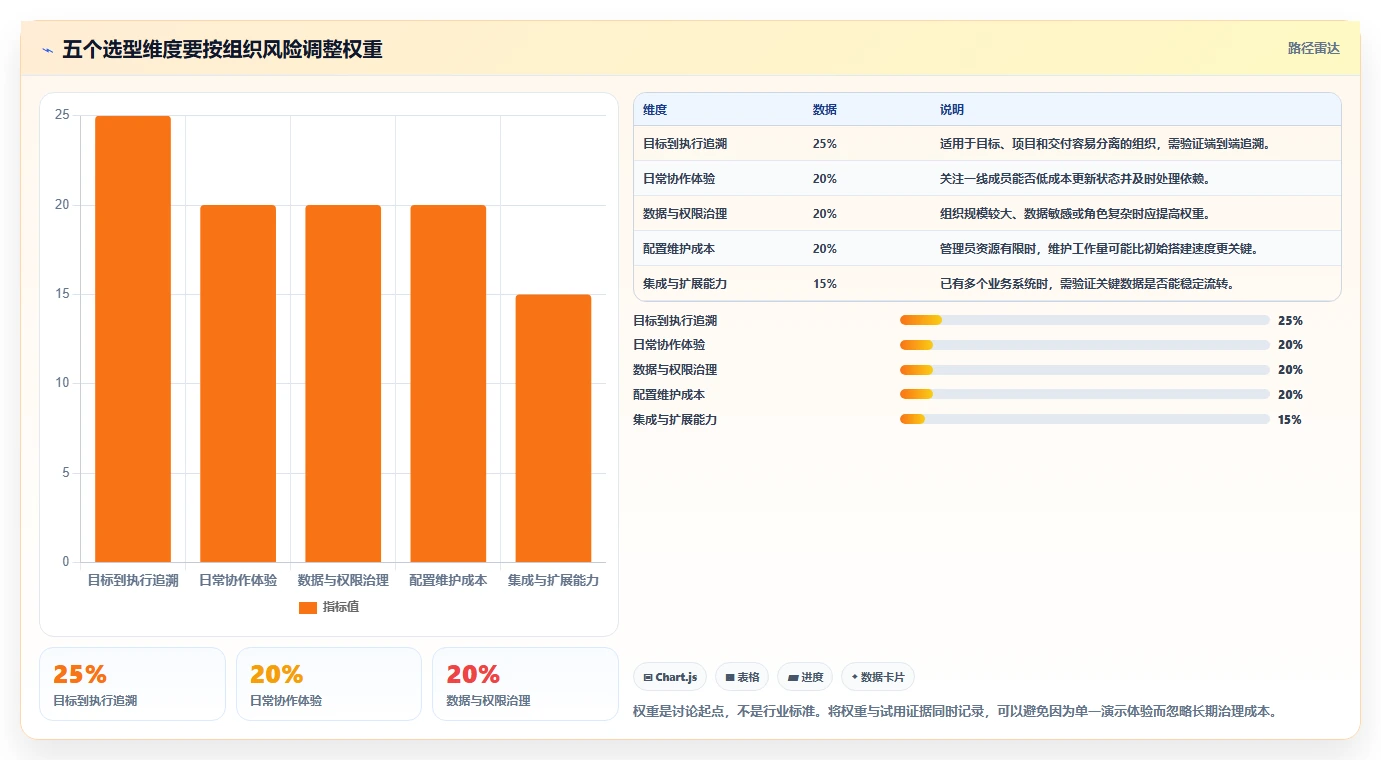The height and width of the screenshot is (760, 1381).
Task: Click the 路径雷达 label in the header
Action: pyautogui.click(x=1313, y=48)
